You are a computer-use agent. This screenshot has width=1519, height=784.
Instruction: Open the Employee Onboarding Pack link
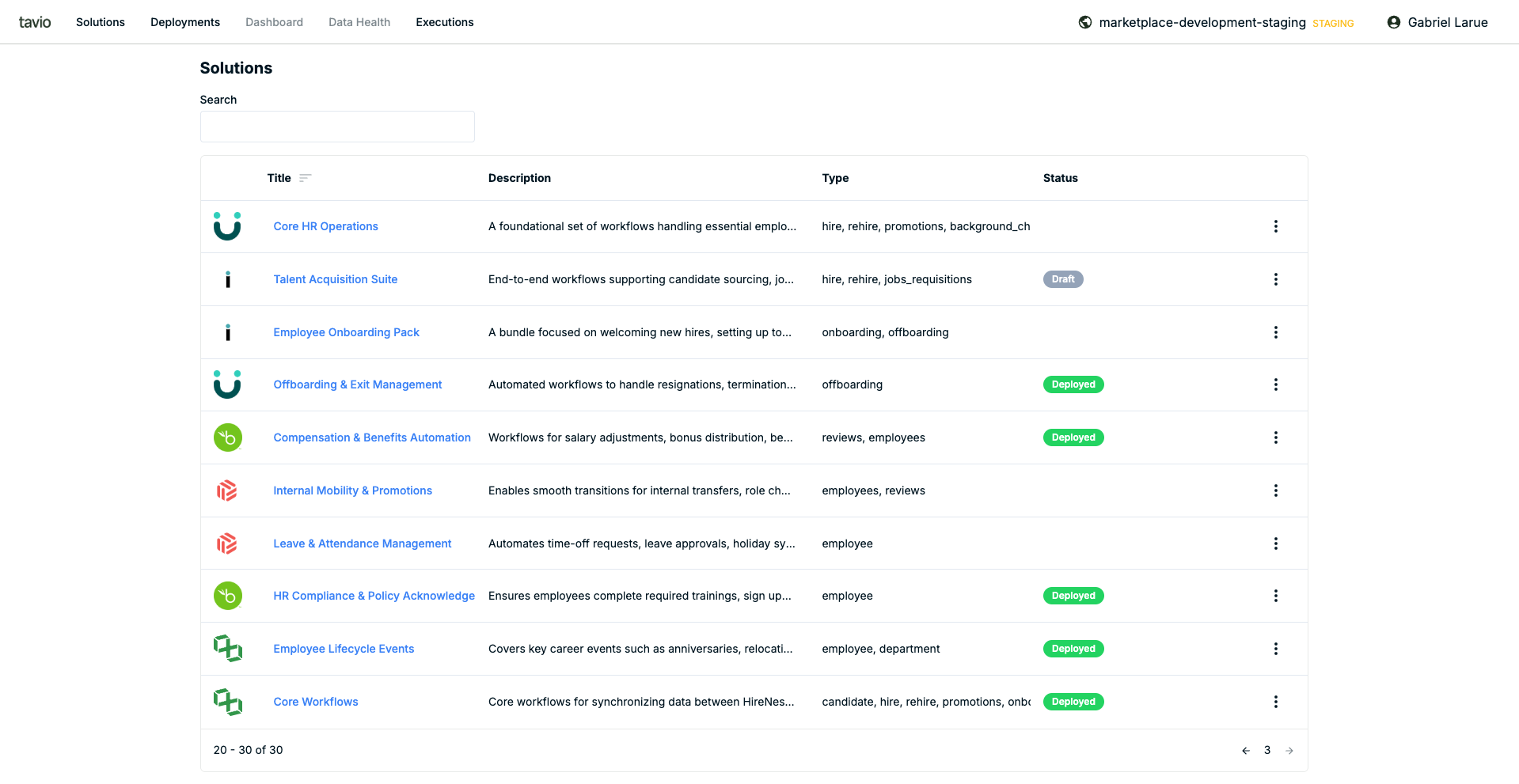click(346, 332)
